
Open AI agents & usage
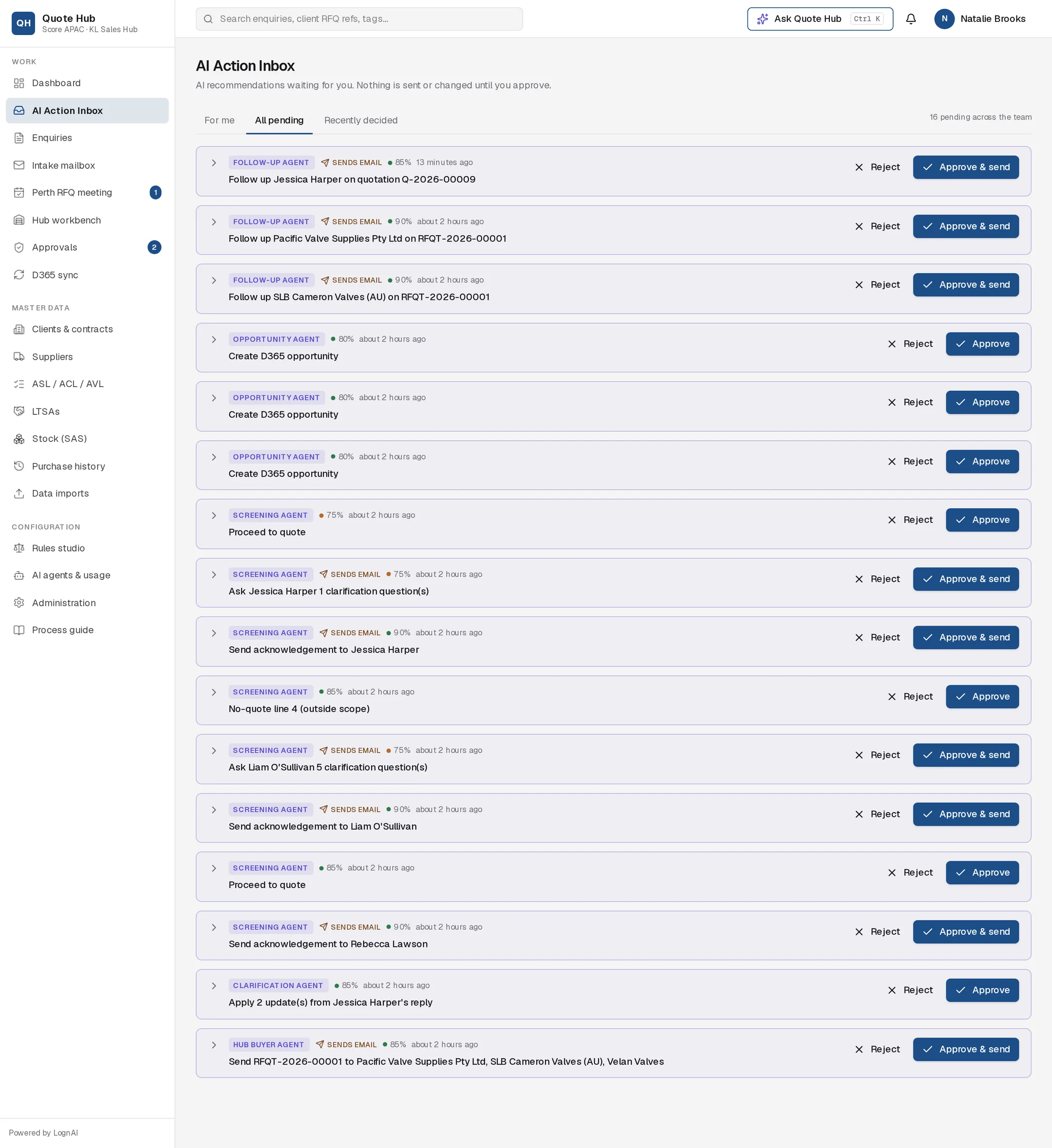click(x=87, y=575)
